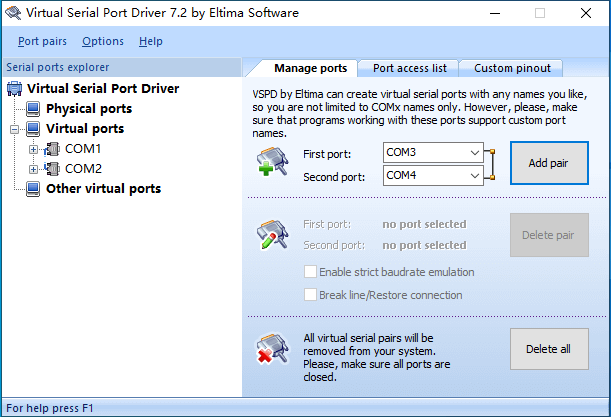Enable strict baudrate emulation checkbox
The image size is (611, 417).
[x=310, y=272]
